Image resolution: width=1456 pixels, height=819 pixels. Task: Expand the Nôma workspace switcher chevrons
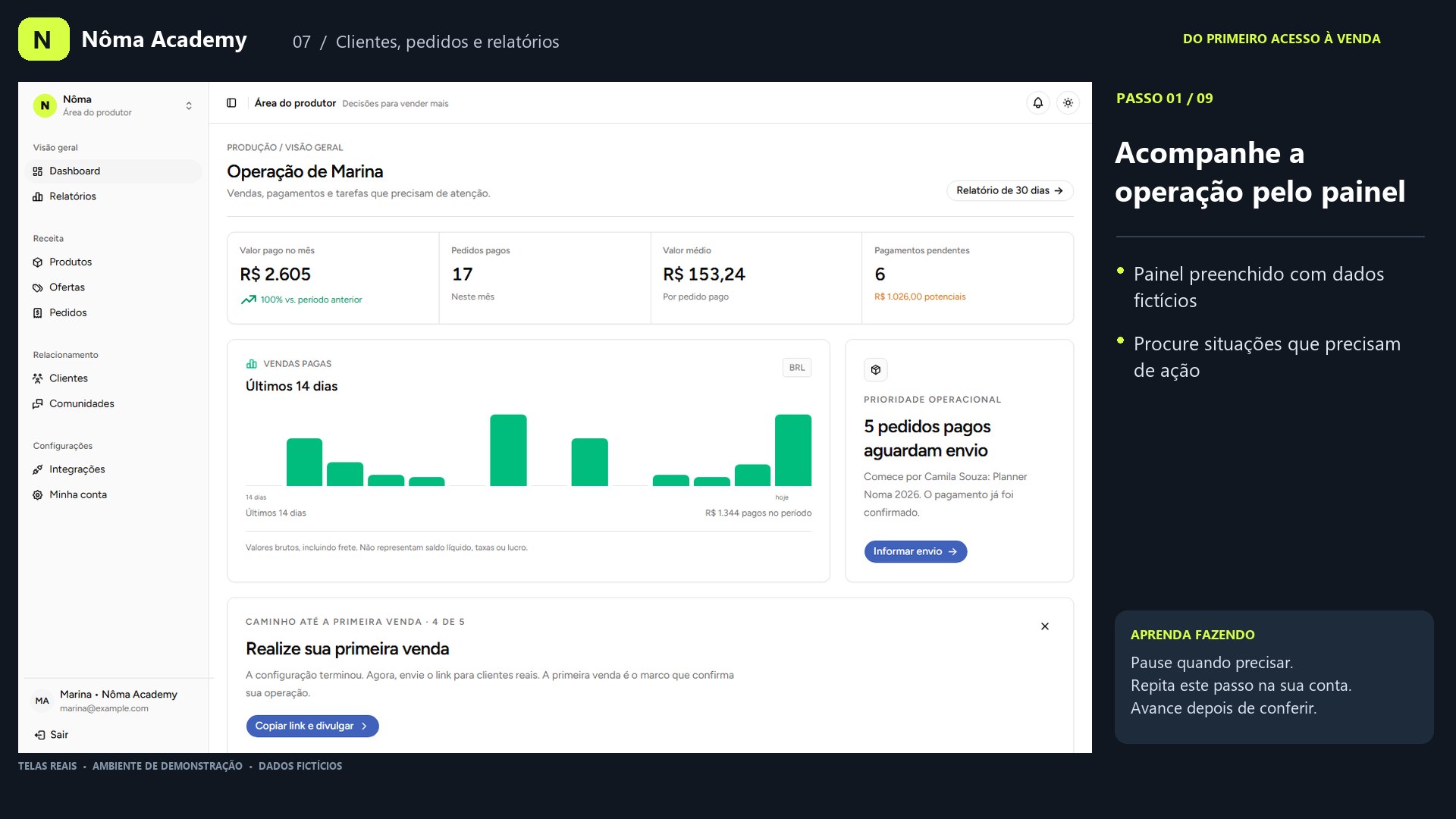189,106
